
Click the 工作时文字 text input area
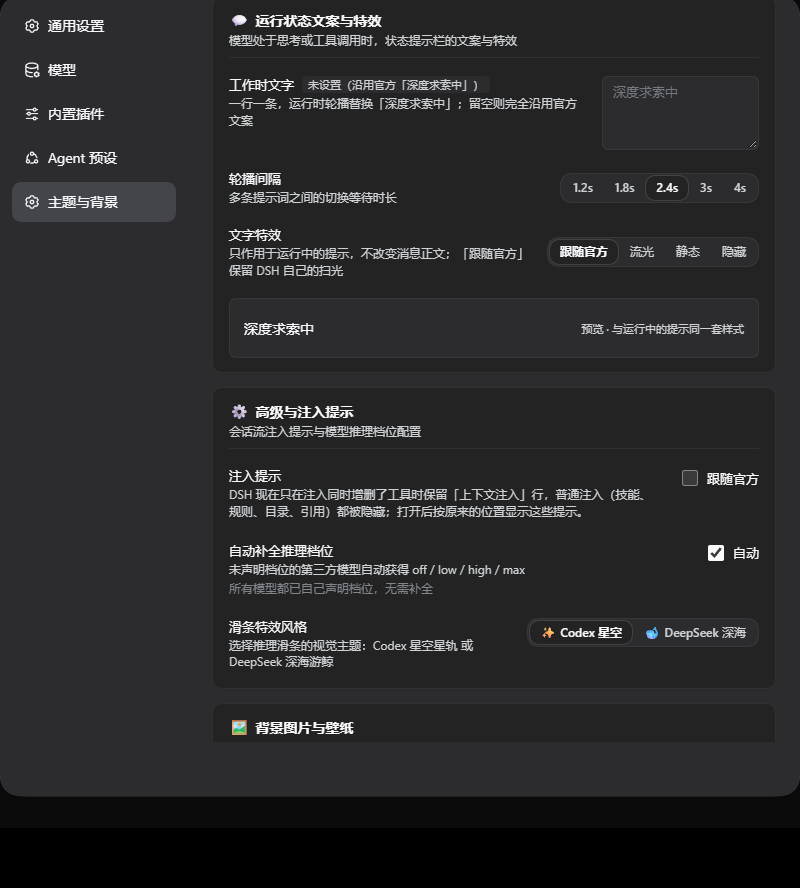point(680,113)
